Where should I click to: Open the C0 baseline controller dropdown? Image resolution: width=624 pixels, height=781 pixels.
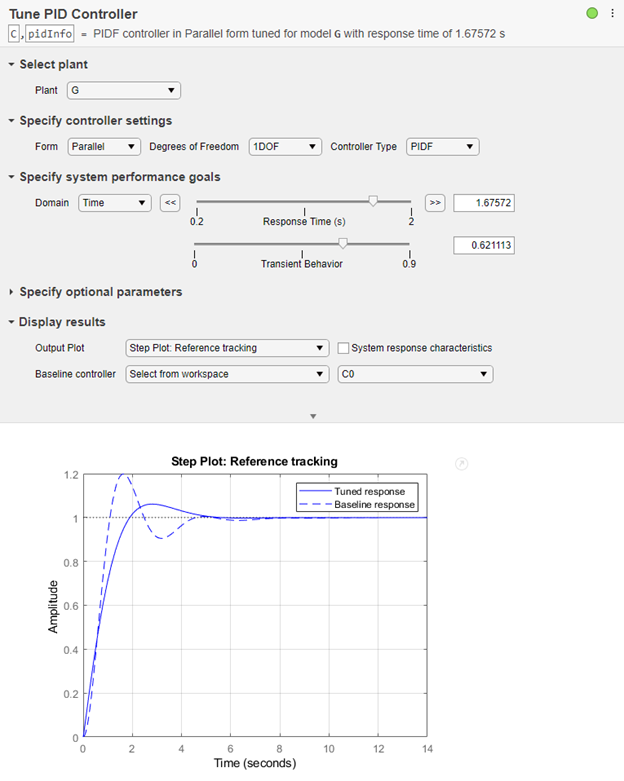[415, 374]
